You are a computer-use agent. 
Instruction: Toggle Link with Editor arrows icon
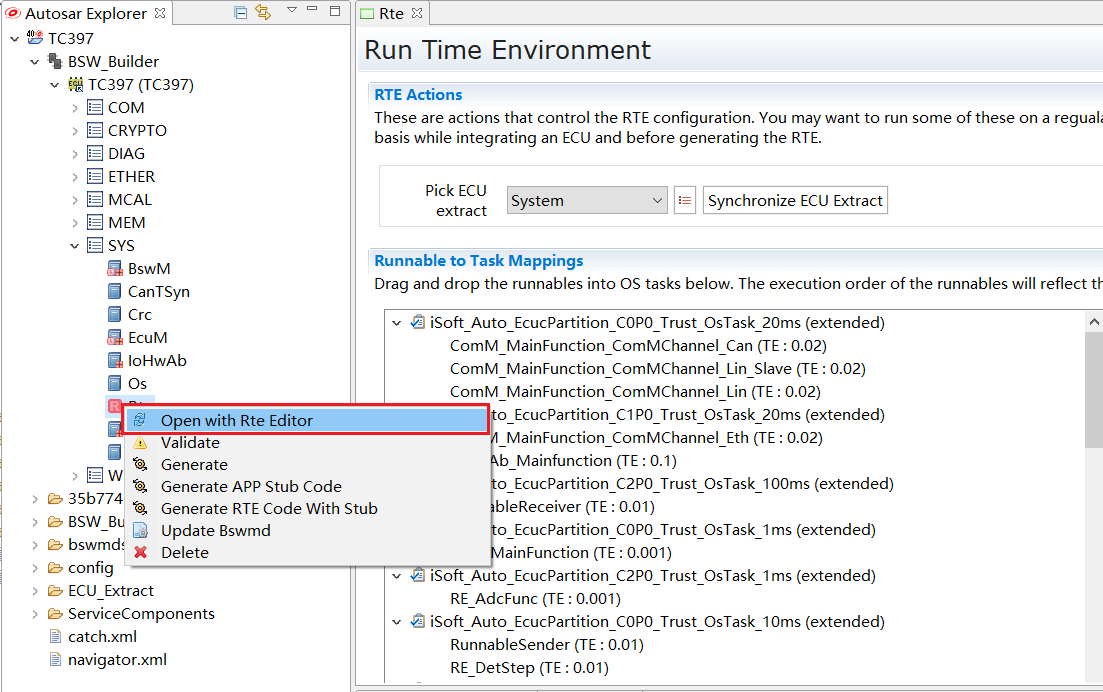tap(263, 13)
